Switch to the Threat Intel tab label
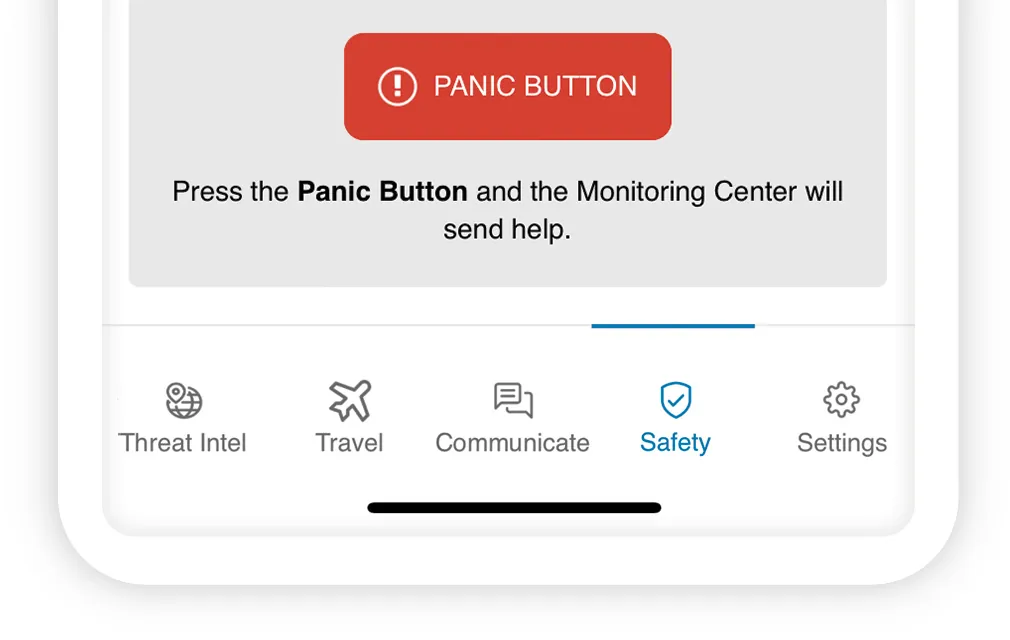Screen dimensions: 1010x640 pyautogui.click(x=182, y=443)
